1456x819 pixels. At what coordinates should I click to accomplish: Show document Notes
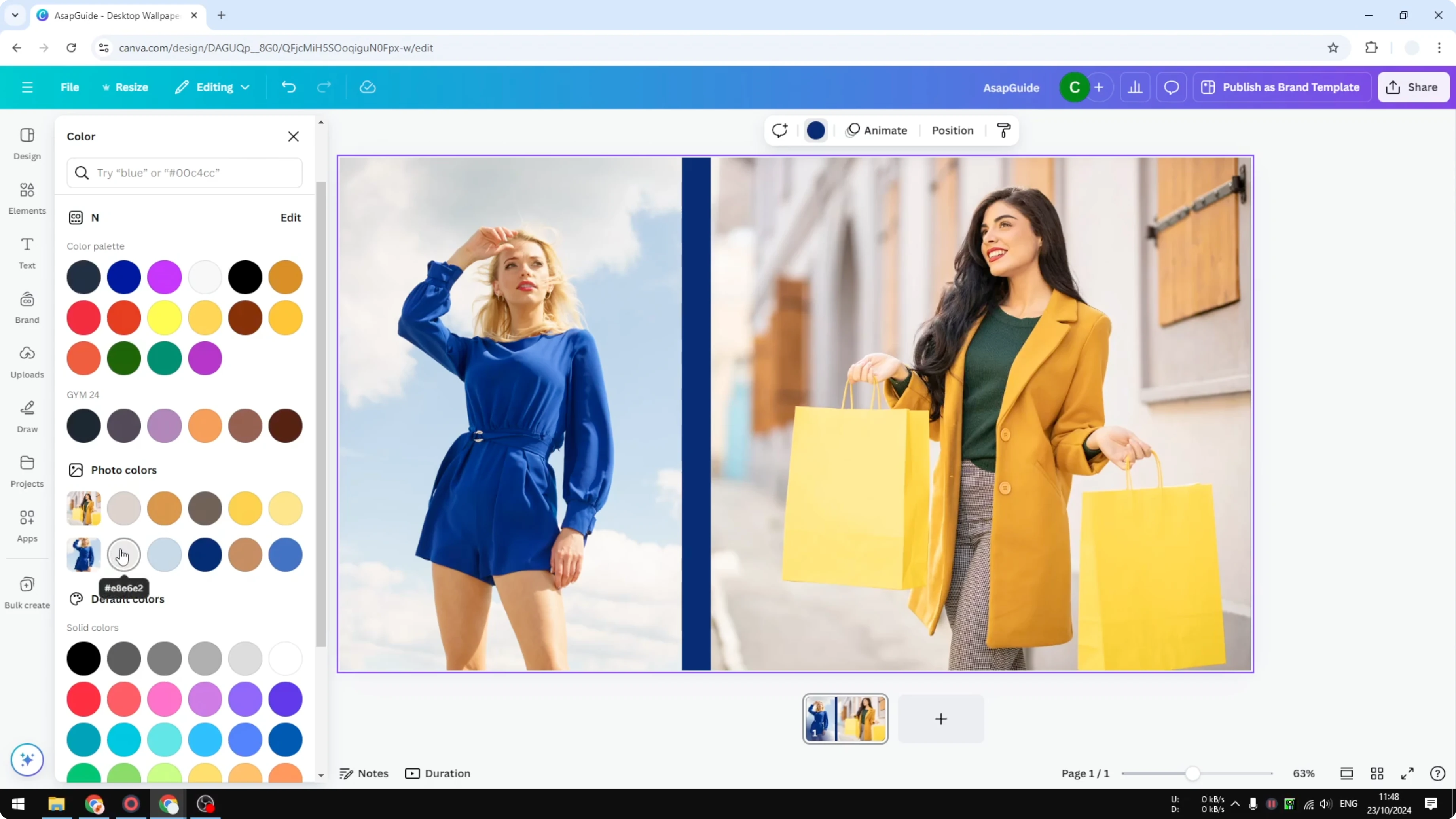coord(364,773)
